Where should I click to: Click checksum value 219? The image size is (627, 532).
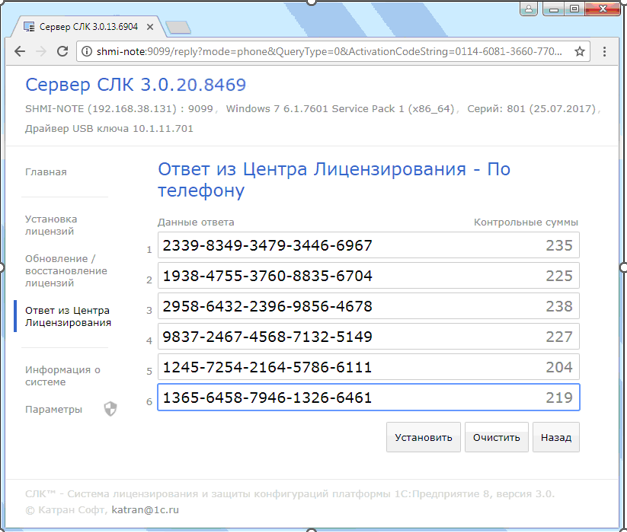tap(559, 397)
